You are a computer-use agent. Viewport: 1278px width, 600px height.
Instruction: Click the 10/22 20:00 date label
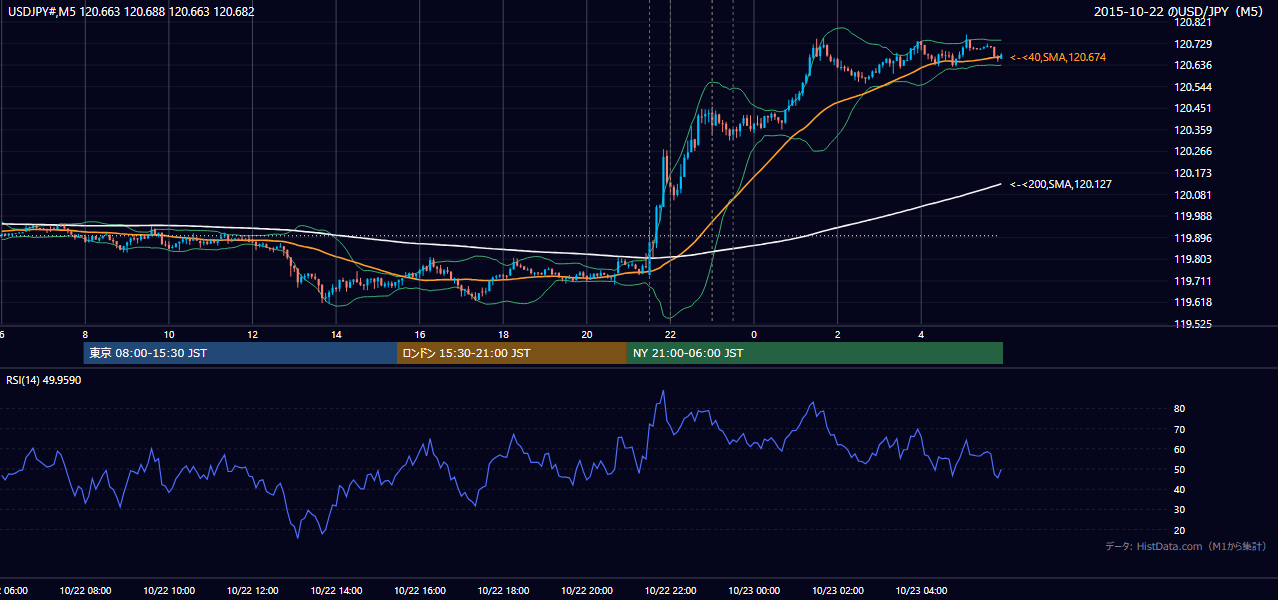point(586,591)
